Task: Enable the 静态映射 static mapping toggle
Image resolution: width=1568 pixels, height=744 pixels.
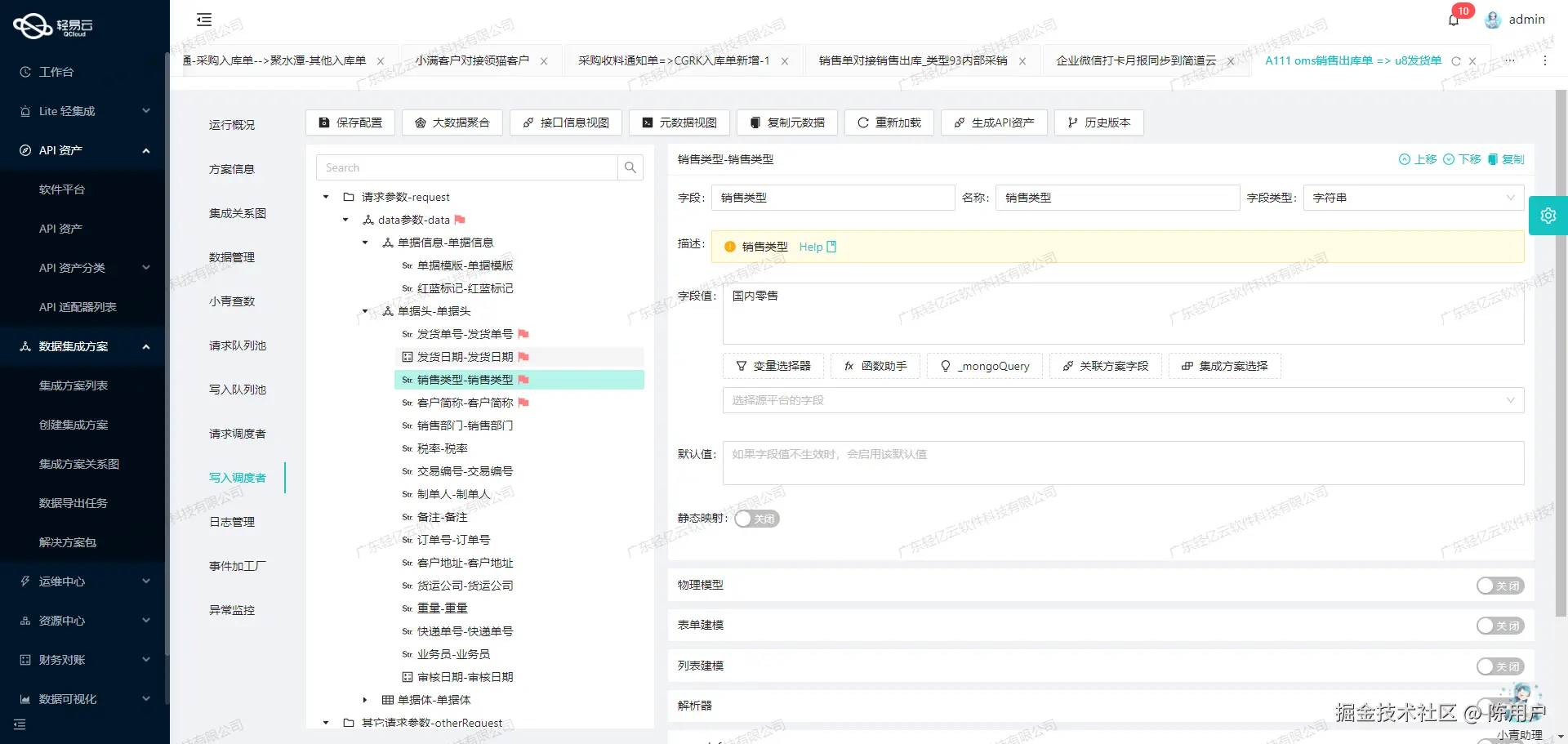Action: (x=756, y=519)
